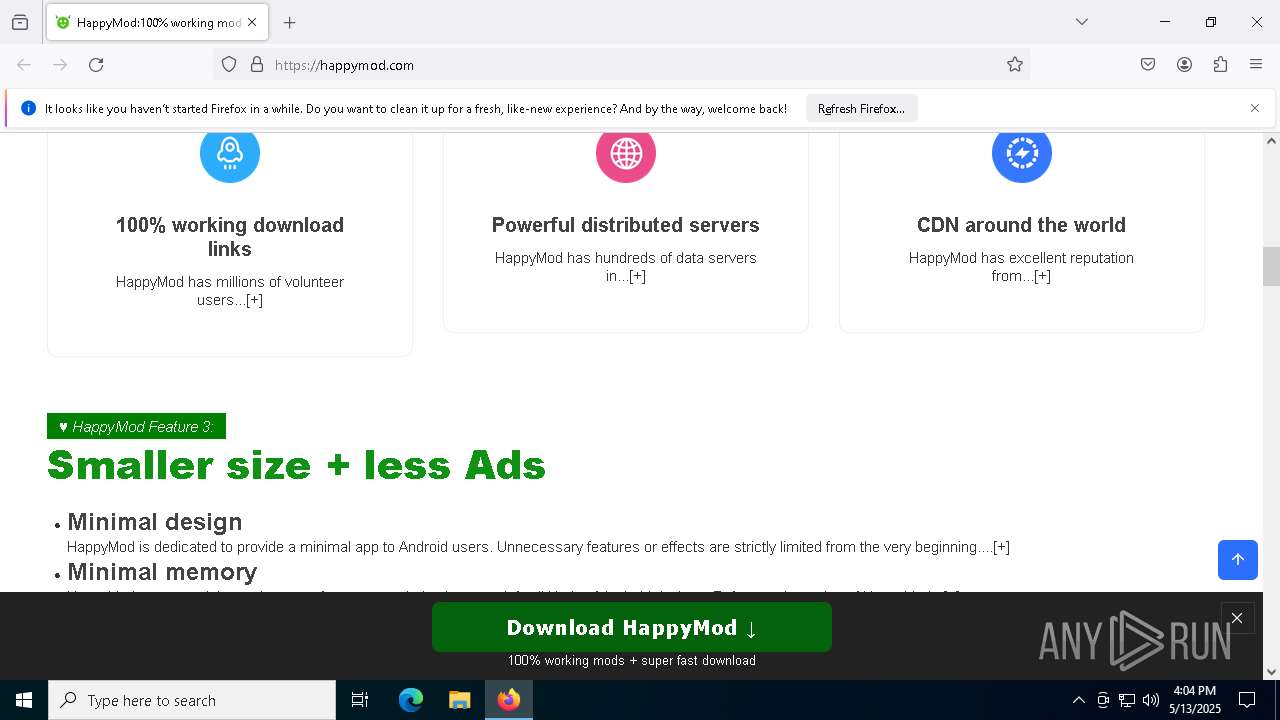The width and height of the screenshot is (1280, 720).
Task: Click the 'Powerful distributed servers' heading
Action: 626,225
